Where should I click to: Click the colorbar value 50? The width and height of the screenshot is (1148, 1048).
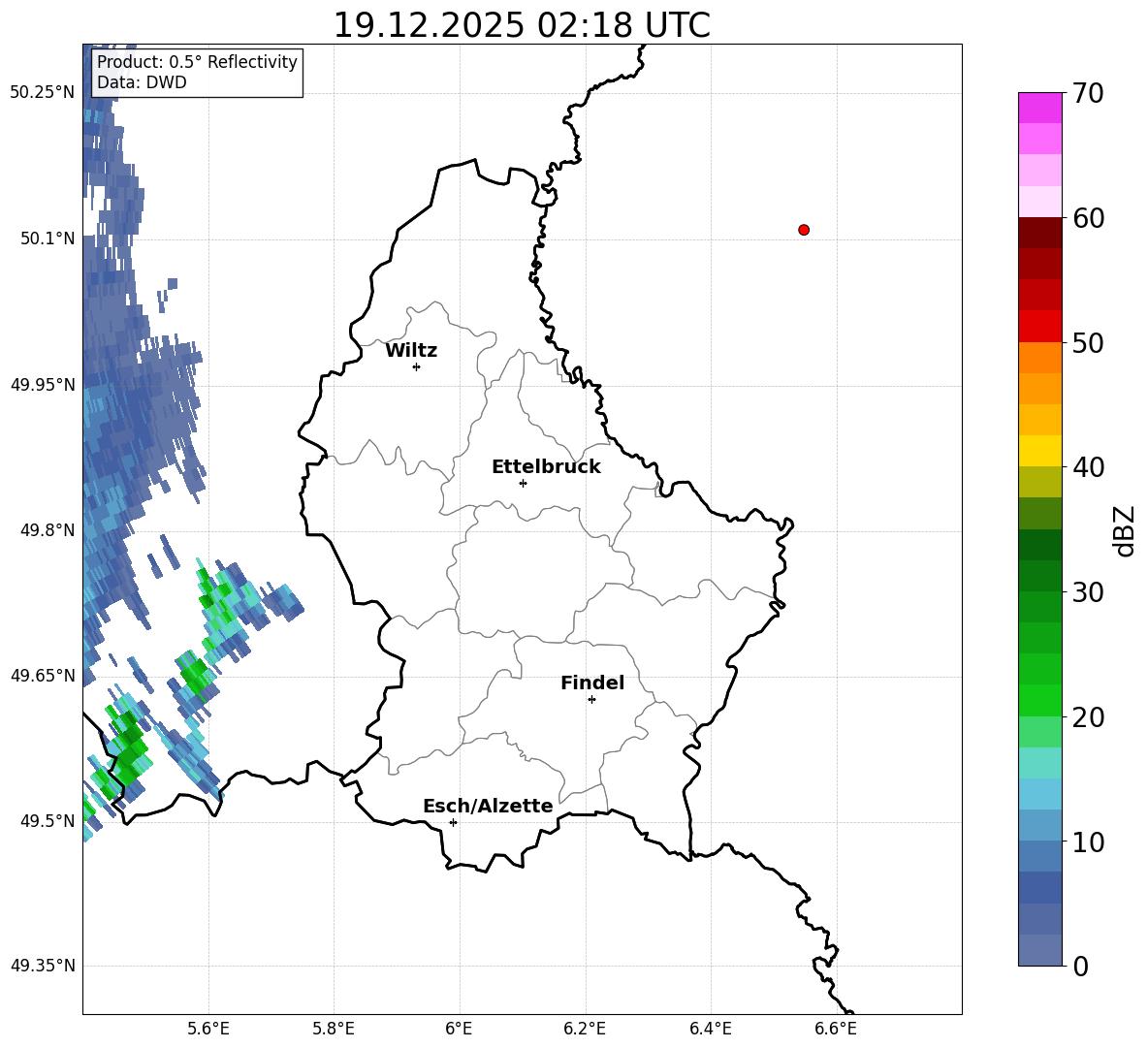1088,342
